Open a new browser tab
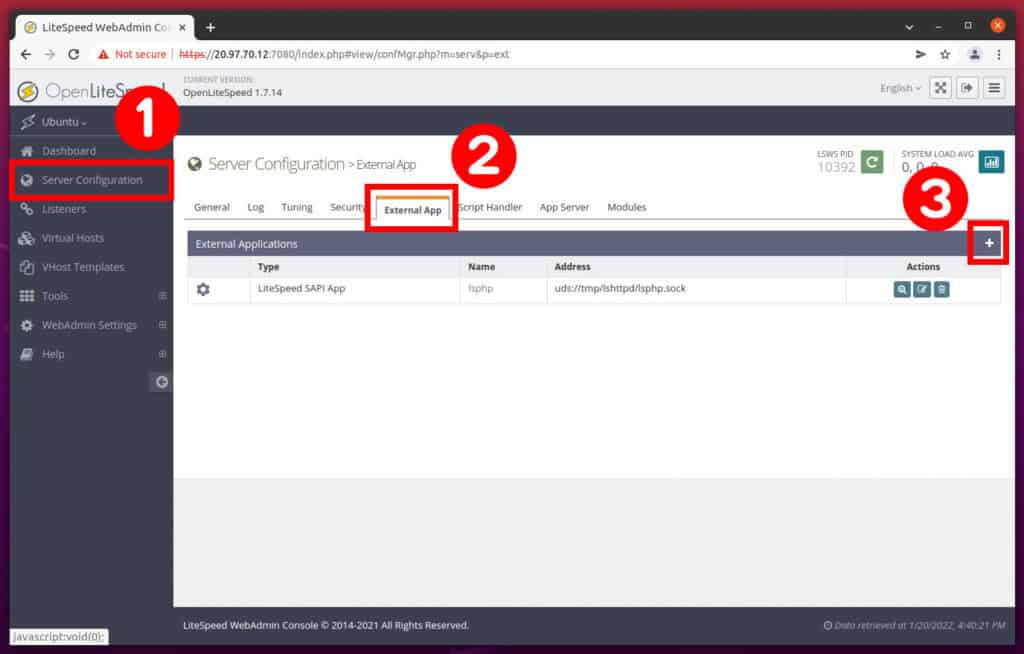 [210, 27]
